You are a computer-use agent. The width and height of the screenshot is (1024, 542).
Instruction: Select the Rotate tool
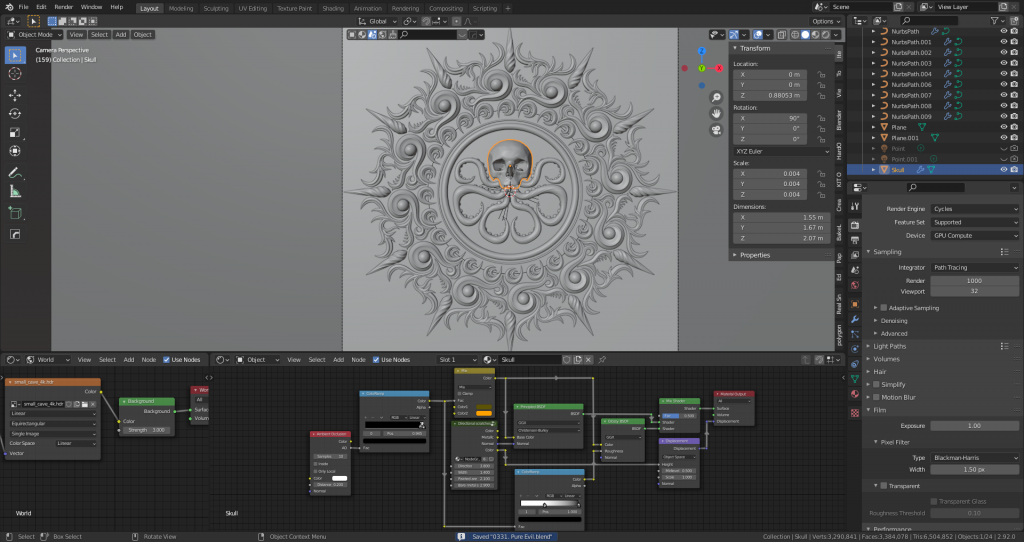point(15,114)
